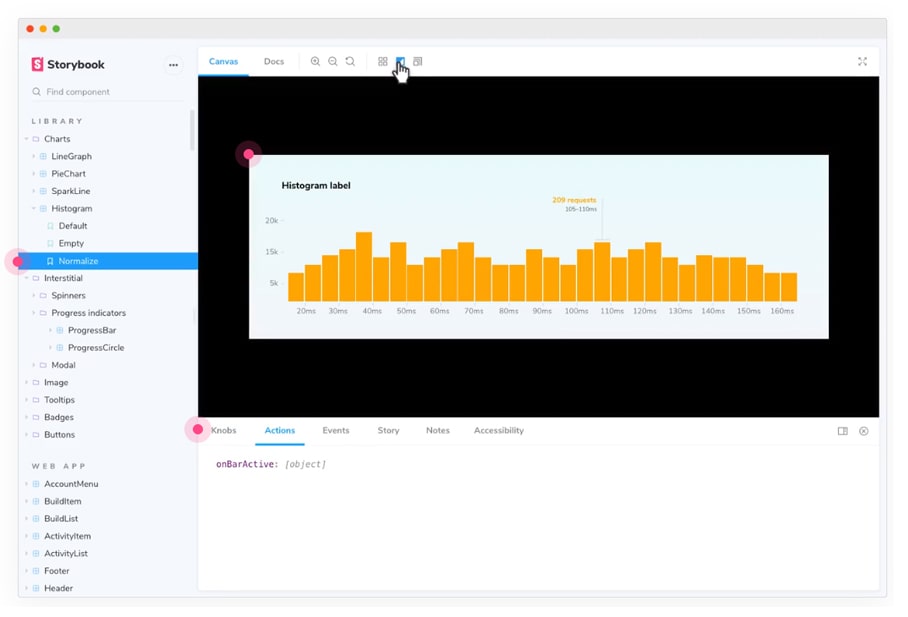Switch to the Docs tab

(274, 62)
